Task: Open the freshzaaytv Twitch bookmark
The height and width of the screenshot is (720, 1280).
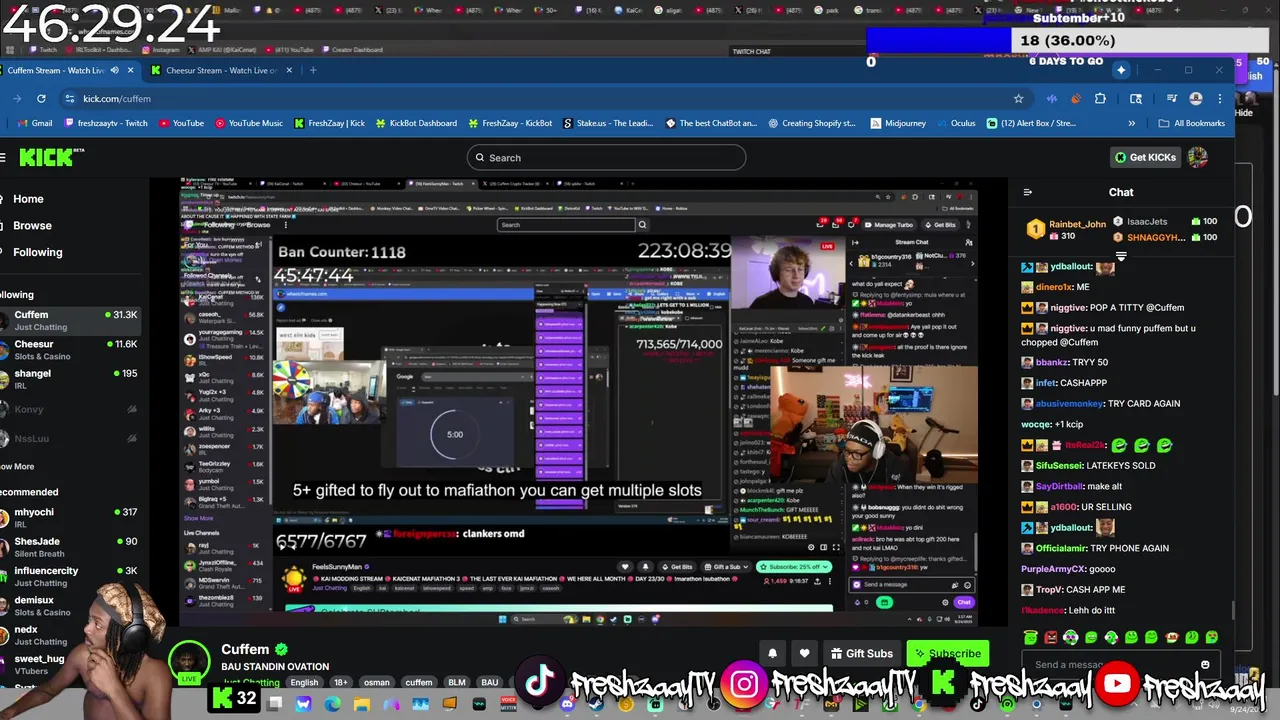Action: pos(106,123)
